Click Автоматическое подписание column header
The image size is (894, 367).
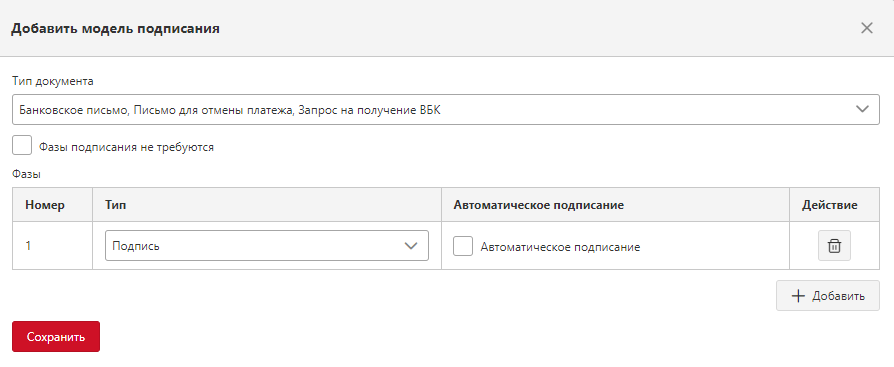pyautogui.click(x=539, y=205)
